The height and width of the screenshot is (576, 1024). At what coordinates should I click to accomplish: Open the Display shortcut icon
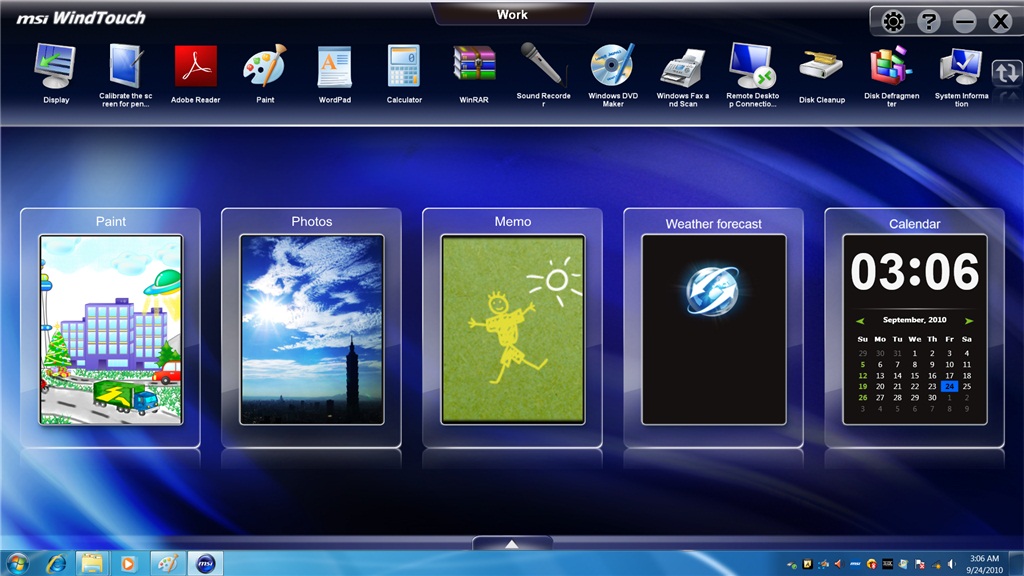[55, 68]
